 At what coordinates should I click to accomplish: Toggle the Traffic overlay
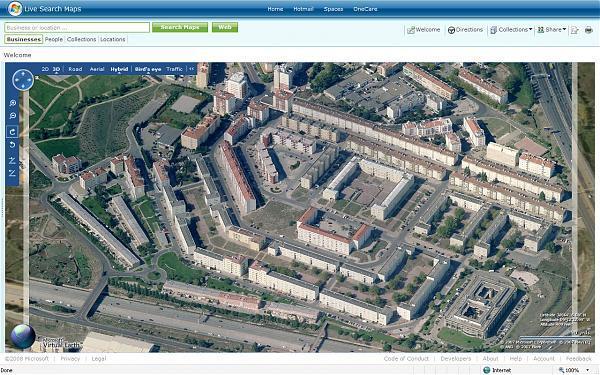(174, 69)
